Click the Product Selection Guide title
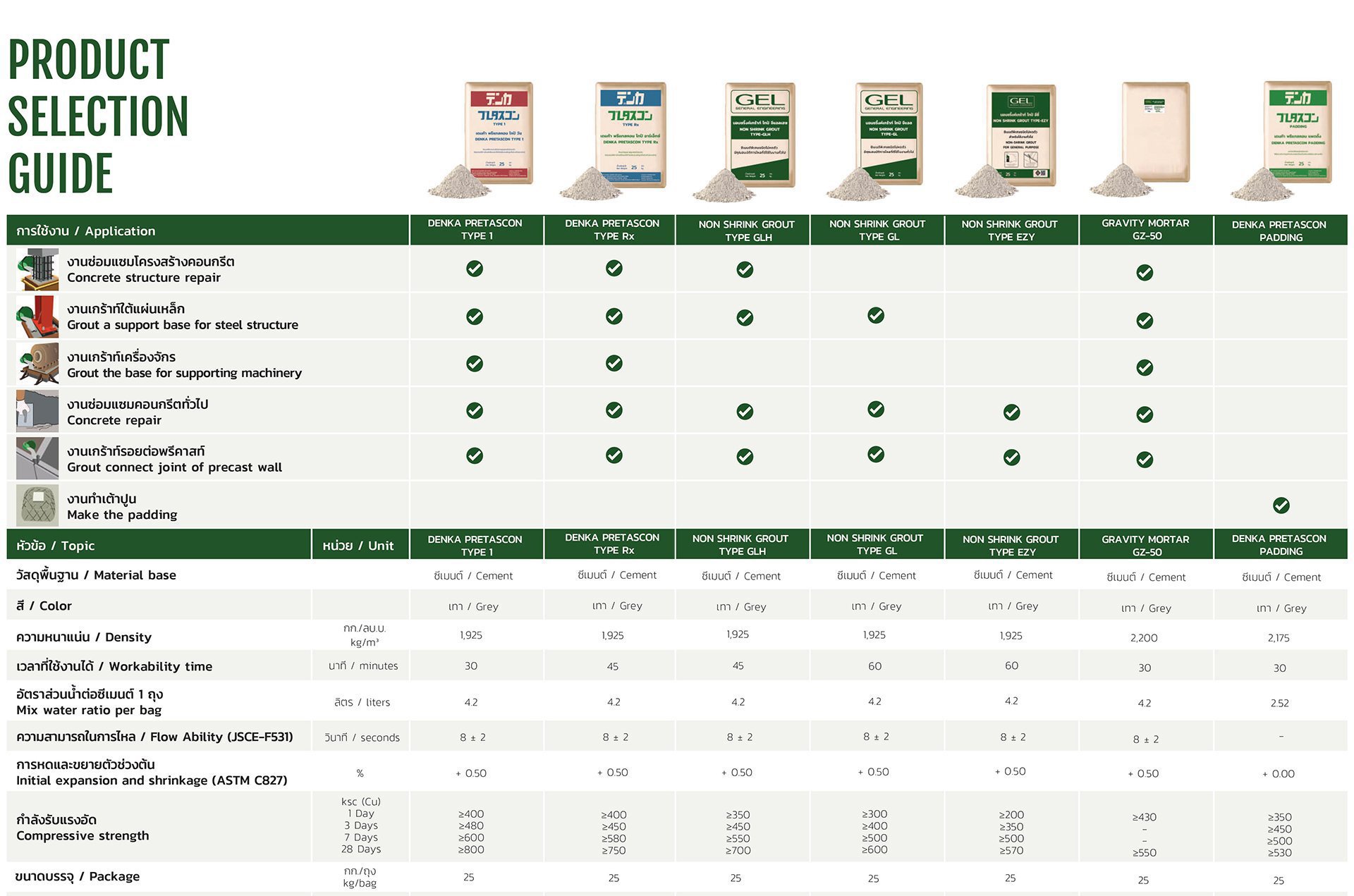This screenshot has width=1354, height=896. point(98,116)
